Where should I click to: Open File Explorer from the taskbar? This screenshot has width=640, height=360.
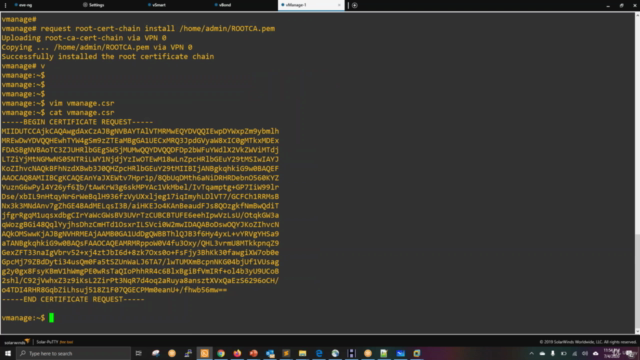(302, 353)
